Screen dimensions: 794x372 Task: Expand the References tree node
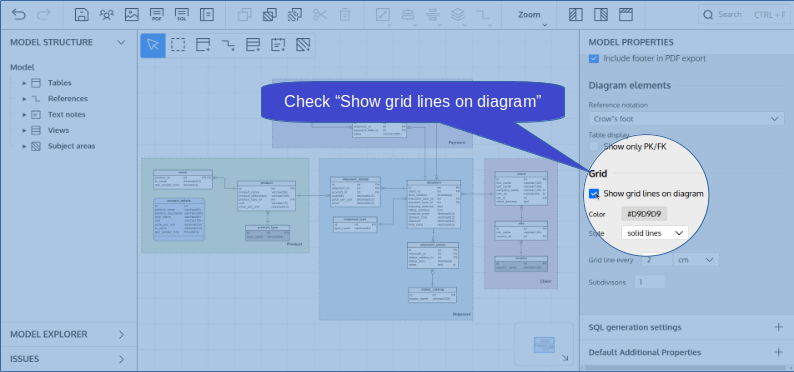[x=24, y=99]
